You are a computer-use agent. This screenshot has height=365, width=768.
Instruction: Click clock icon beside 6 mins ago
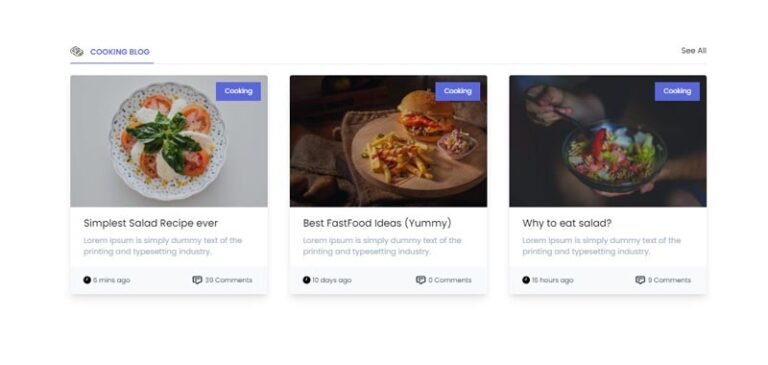point(87,280)
